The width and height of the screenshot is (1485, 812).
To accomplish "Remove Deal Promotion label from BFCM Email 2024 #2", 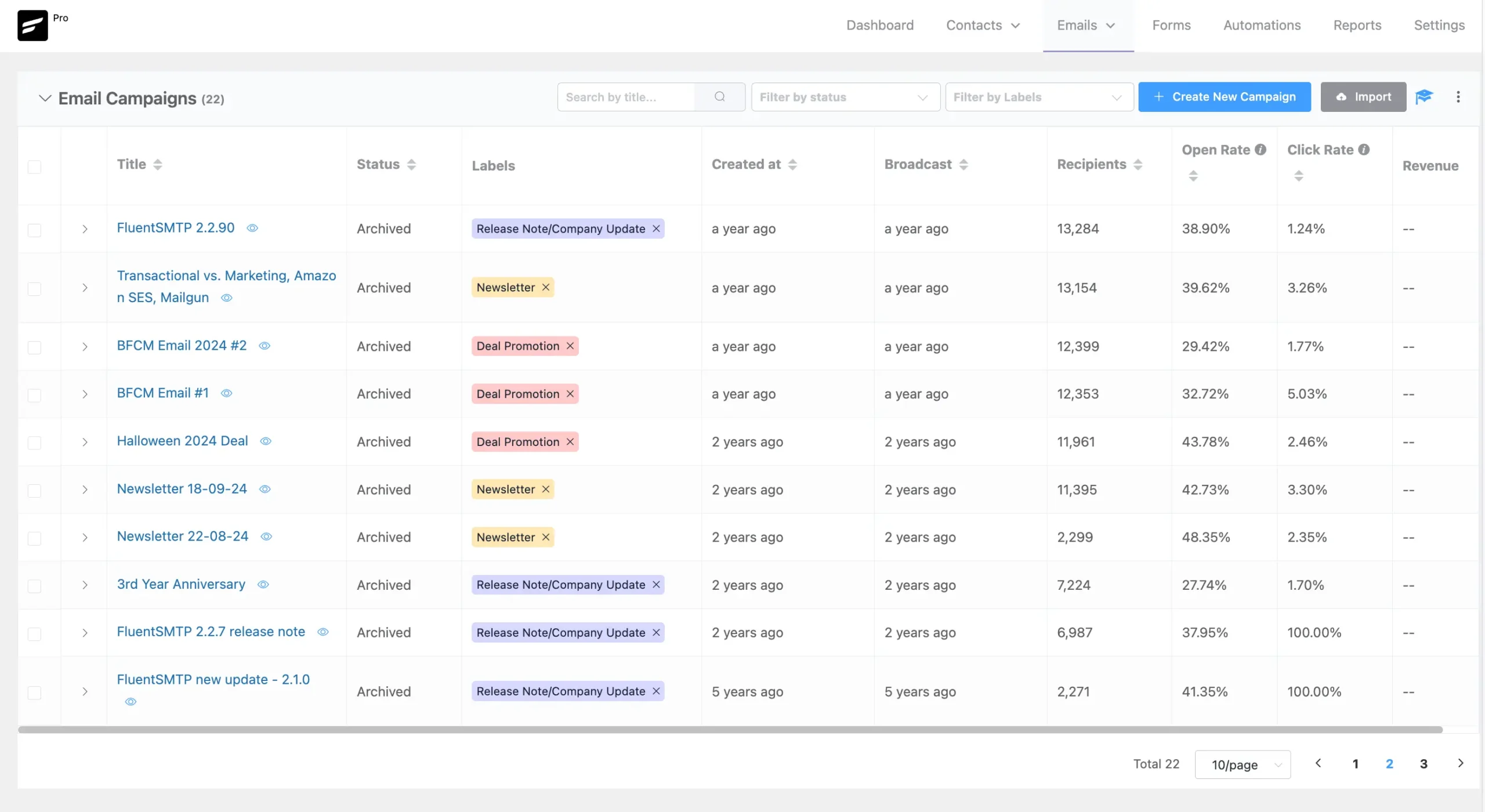I will tap(570, 346).
